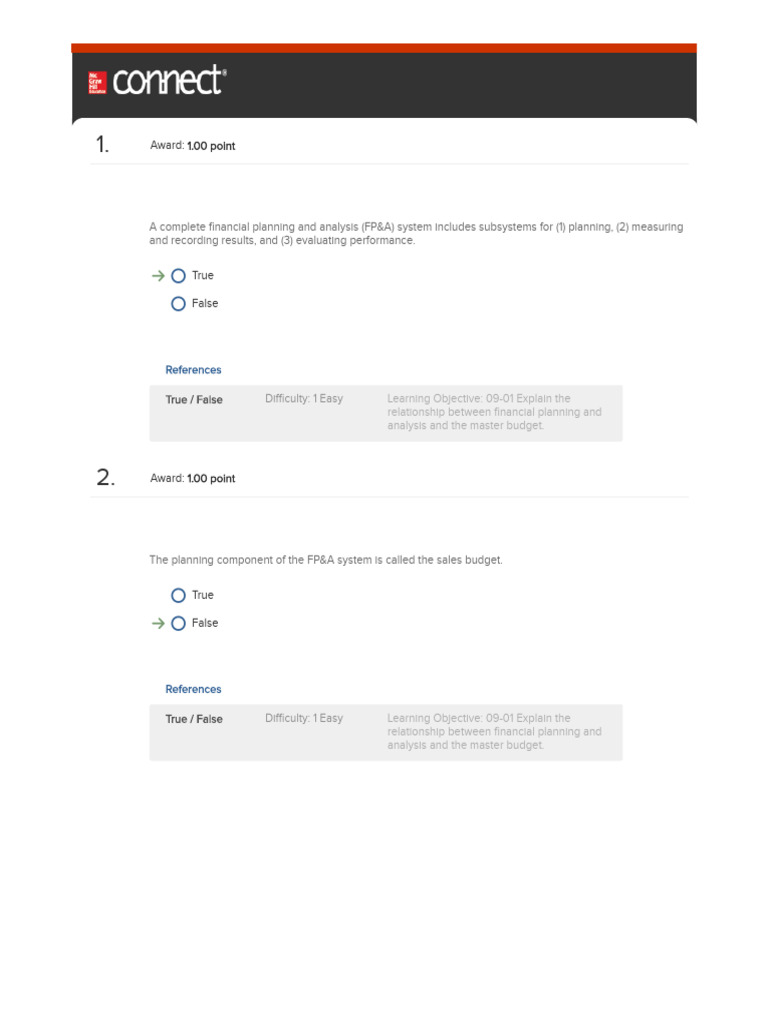Click the green arrow beside question 2's False
The width and height of the screenshot is (768, 1024).
158,623
